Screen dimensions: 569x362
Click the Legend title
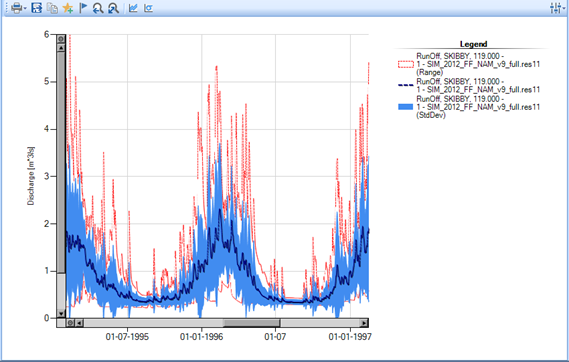click(x=473, y=44)
